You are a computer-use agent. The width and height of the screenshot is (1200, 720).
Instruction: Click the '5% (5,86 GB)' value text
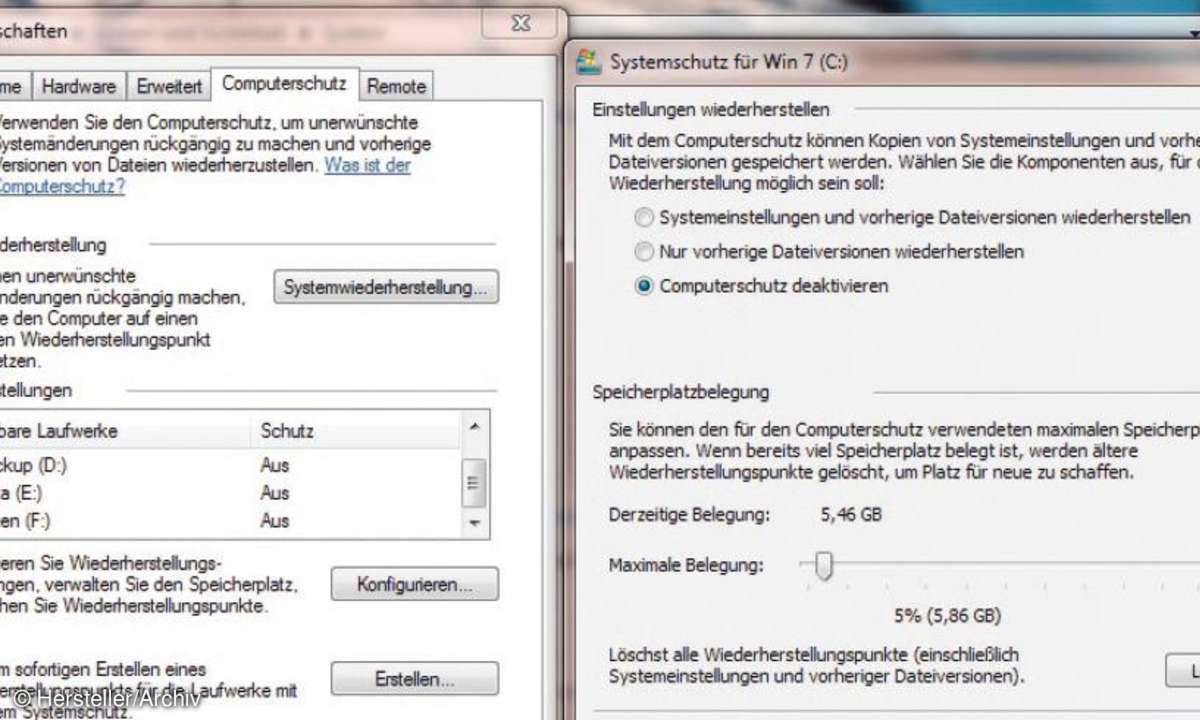pos(948,616)
